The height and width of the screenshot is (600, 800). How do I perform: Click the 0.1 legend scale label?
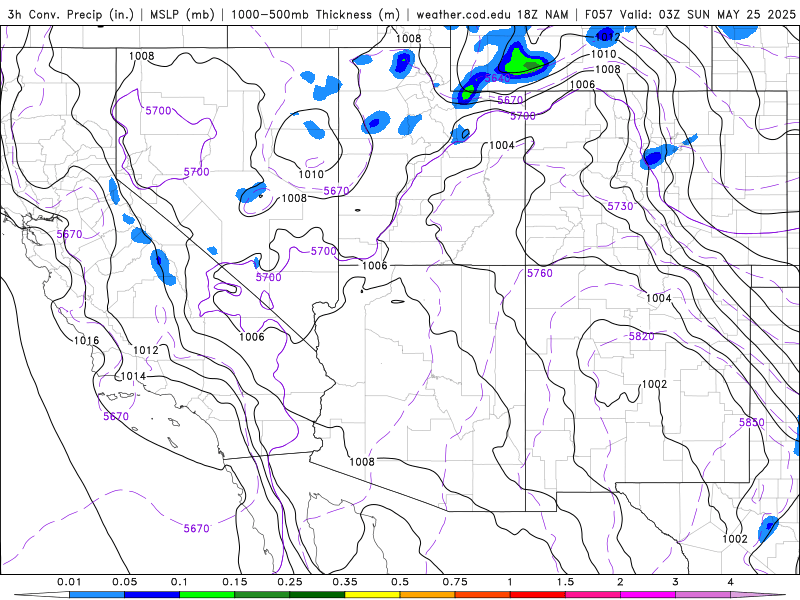pyautogui.click(x=179, y=582)
